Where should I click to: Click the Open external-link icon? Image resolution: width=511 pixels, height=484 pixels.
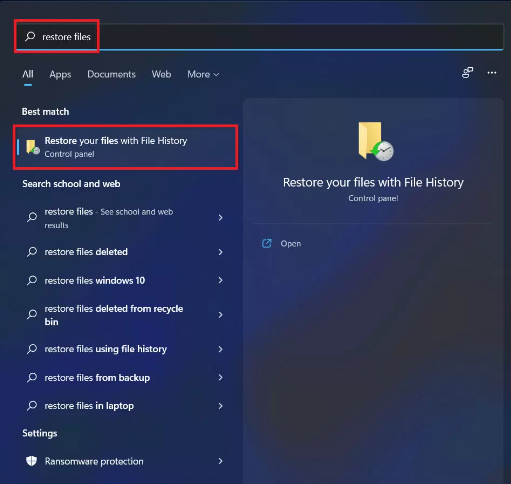(267, 244)
